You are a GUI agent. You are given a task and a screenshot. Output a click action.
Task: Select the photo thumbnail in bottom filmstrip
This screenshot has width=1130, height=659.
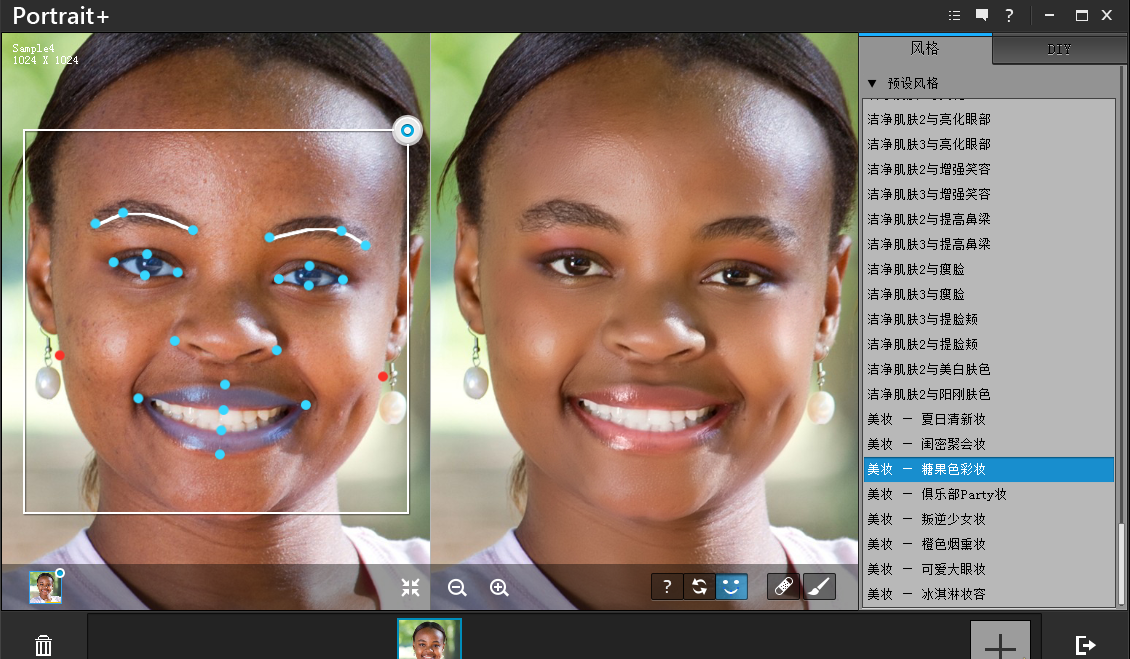coord(429,639)
